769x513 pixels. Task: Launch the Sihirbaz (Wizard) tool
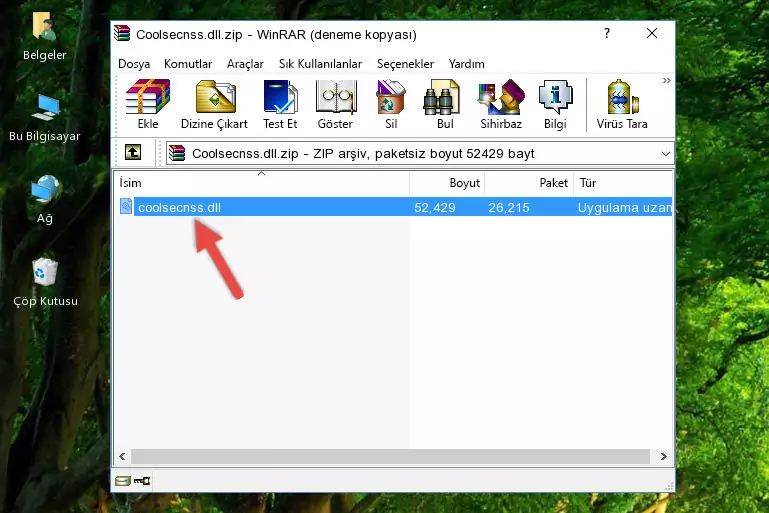(x=501, y=104)
